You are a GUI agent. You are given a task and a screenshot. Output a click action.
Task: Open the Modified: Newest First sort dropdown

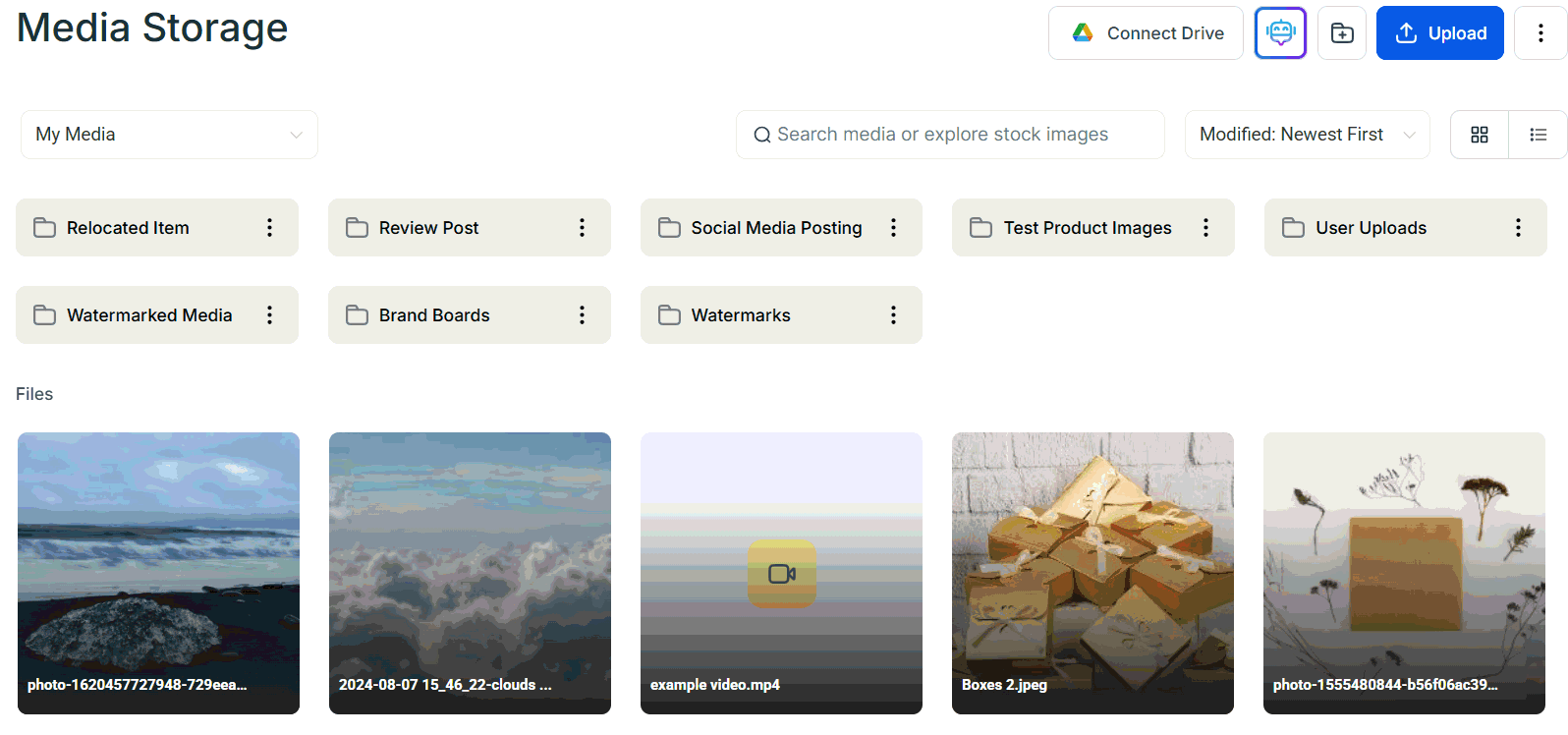[x=1307, y=135]
